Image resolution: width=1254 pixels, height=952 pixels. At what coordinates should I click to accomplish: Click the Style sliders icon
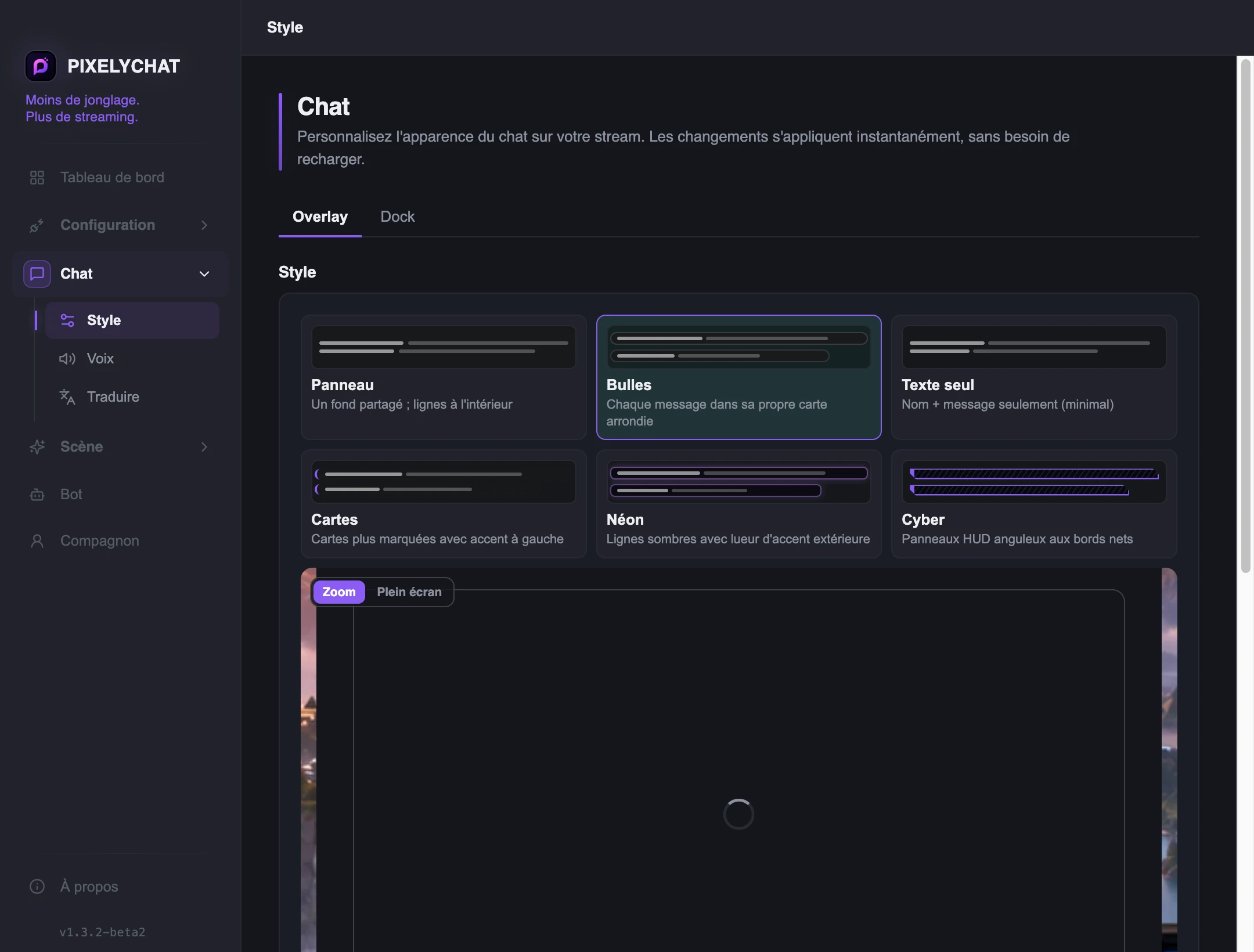pyautogui.click(x=67, y=320)
